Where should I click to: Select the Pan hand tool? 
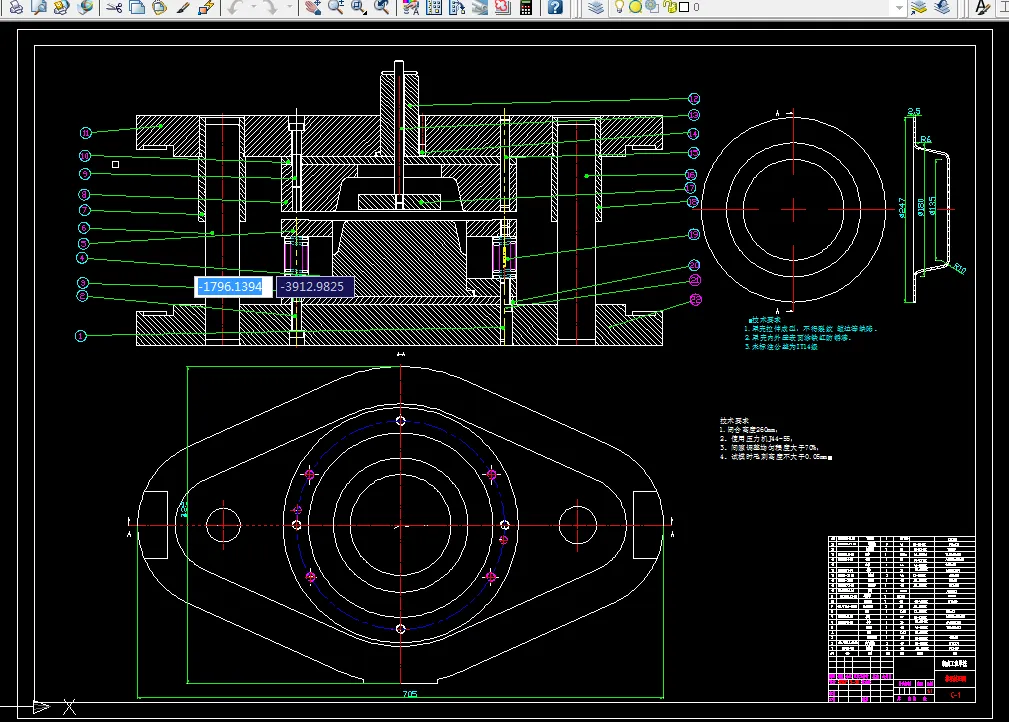click(313, 7)
